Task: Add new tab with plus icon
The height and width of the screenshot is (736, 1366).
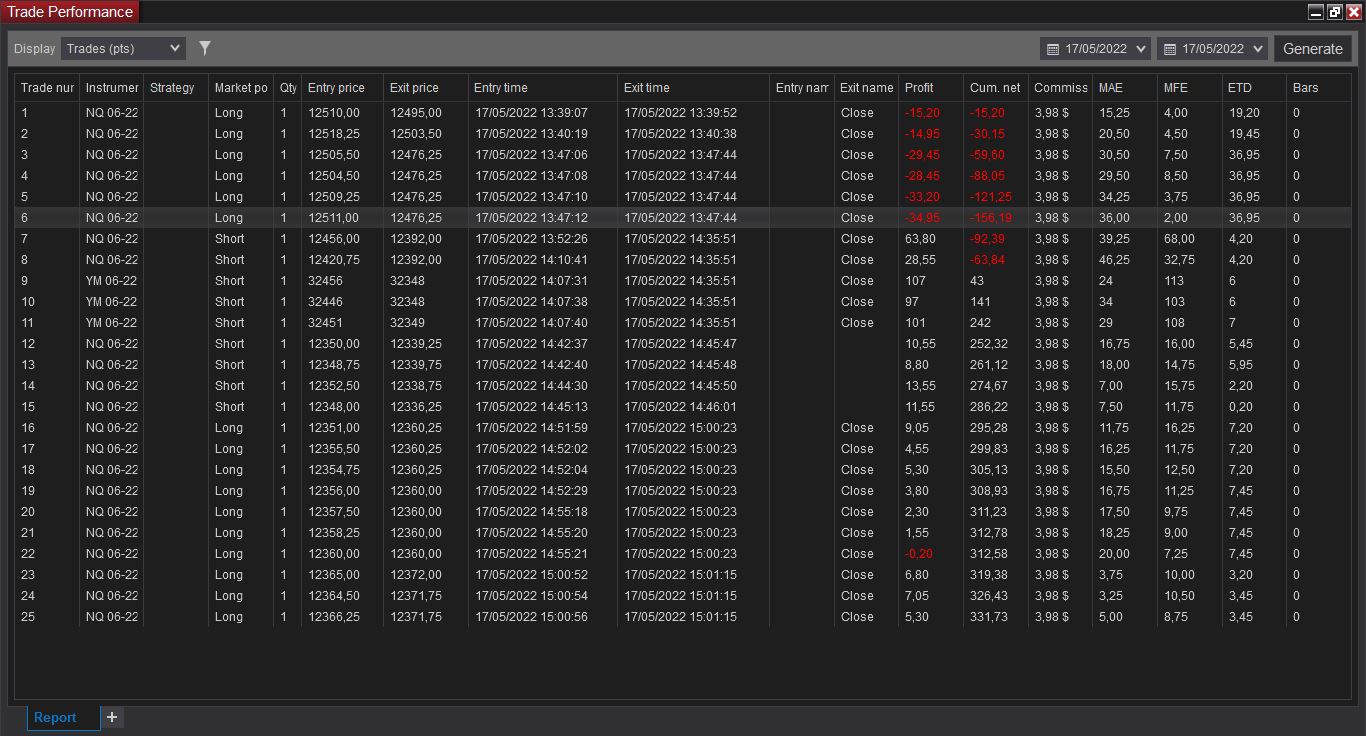Action: (112, 717)
